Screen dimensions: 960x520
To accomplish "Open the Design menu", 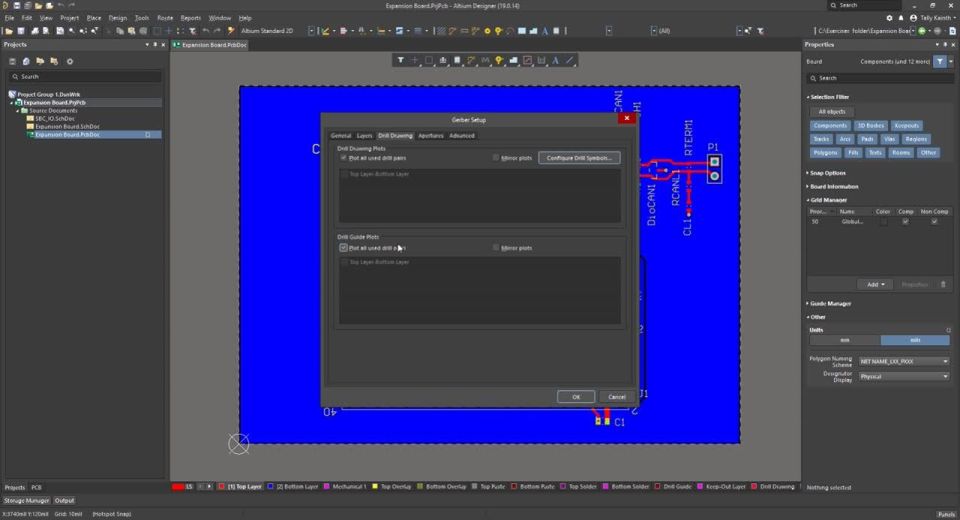I will (118, 18).
